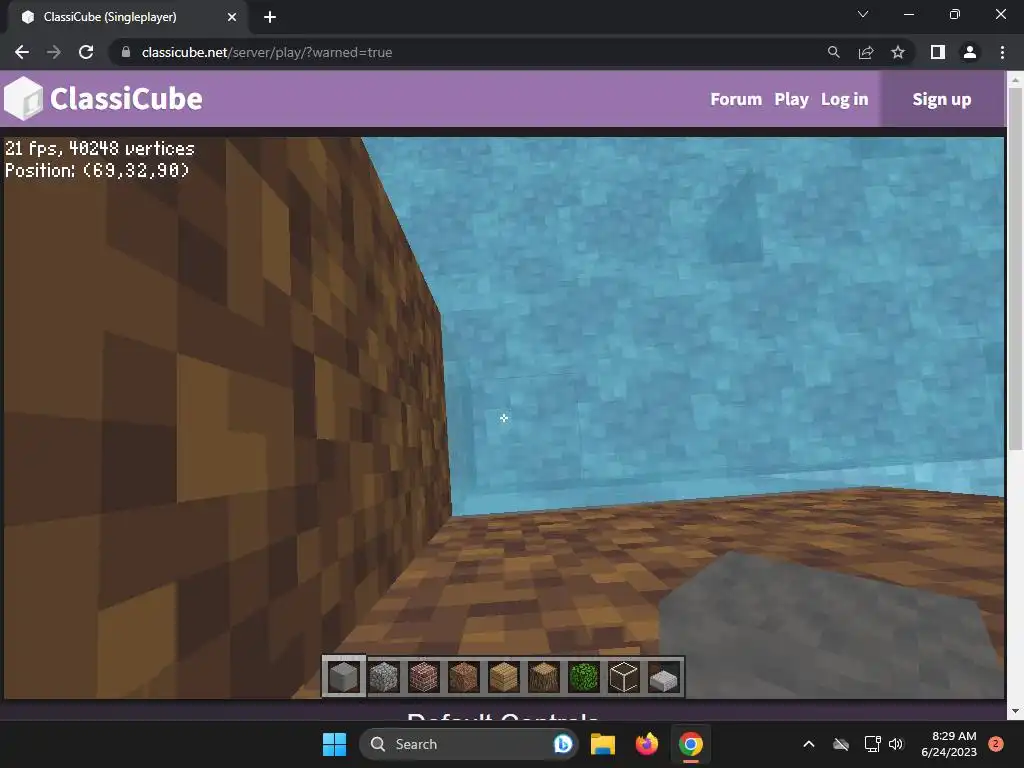Open network settings tray icon
1024x768 pixels.
click(872, 744)
